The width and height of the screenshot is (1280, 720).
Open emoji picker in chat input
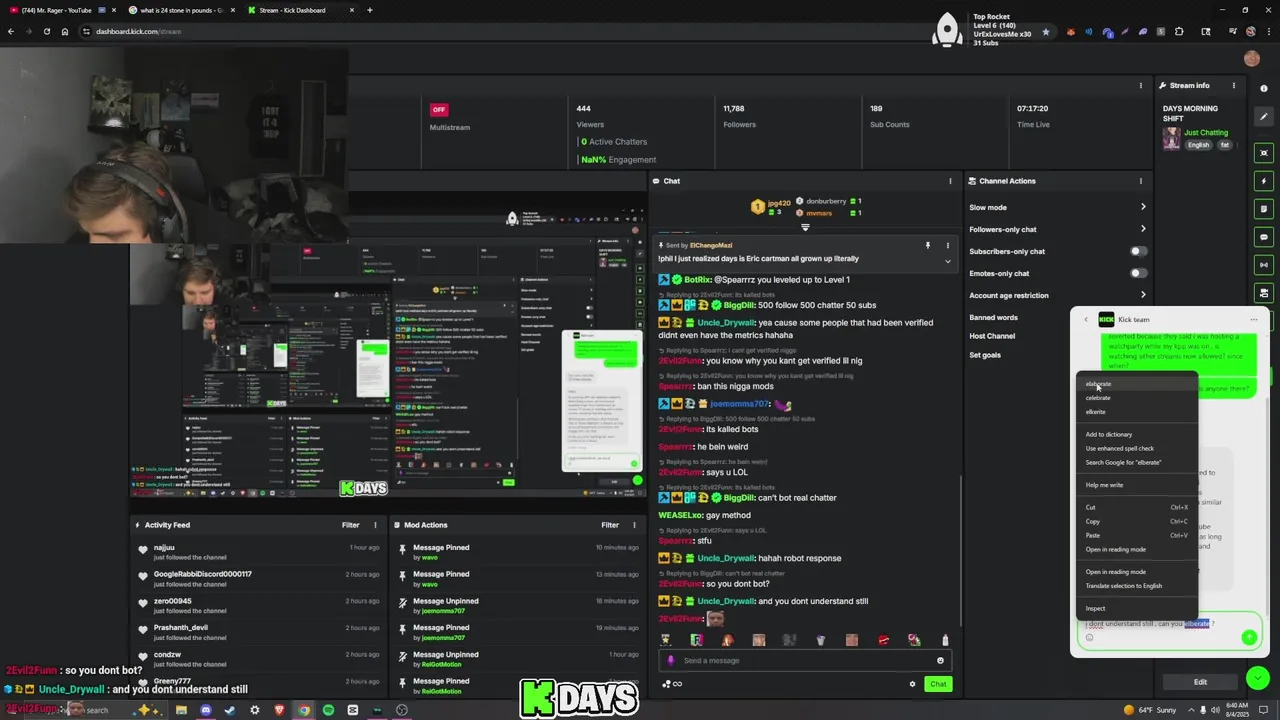pyautogui.click(x=940, y=660)
